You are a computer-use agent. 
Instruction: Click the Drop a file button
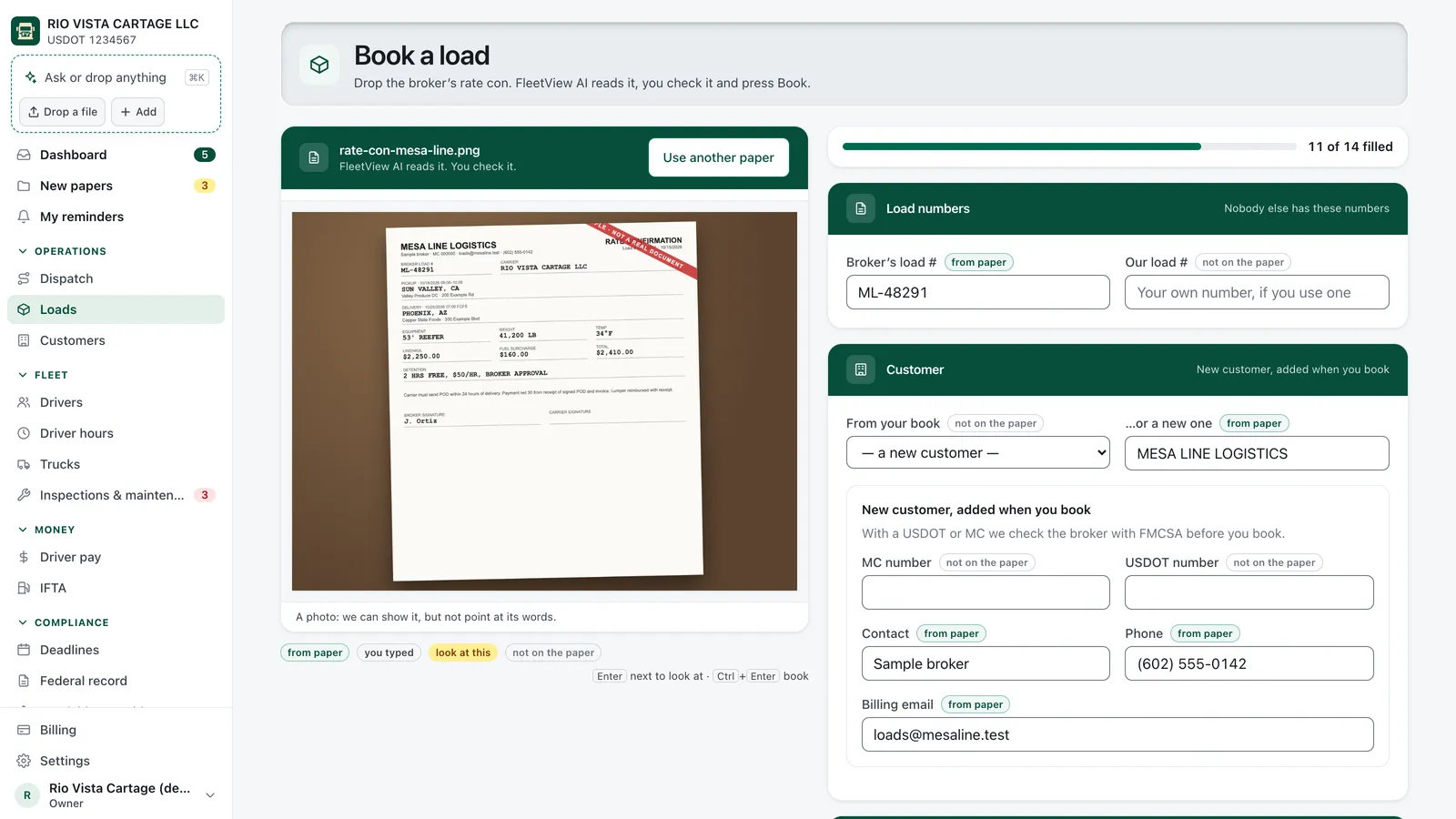pos(63,112)
